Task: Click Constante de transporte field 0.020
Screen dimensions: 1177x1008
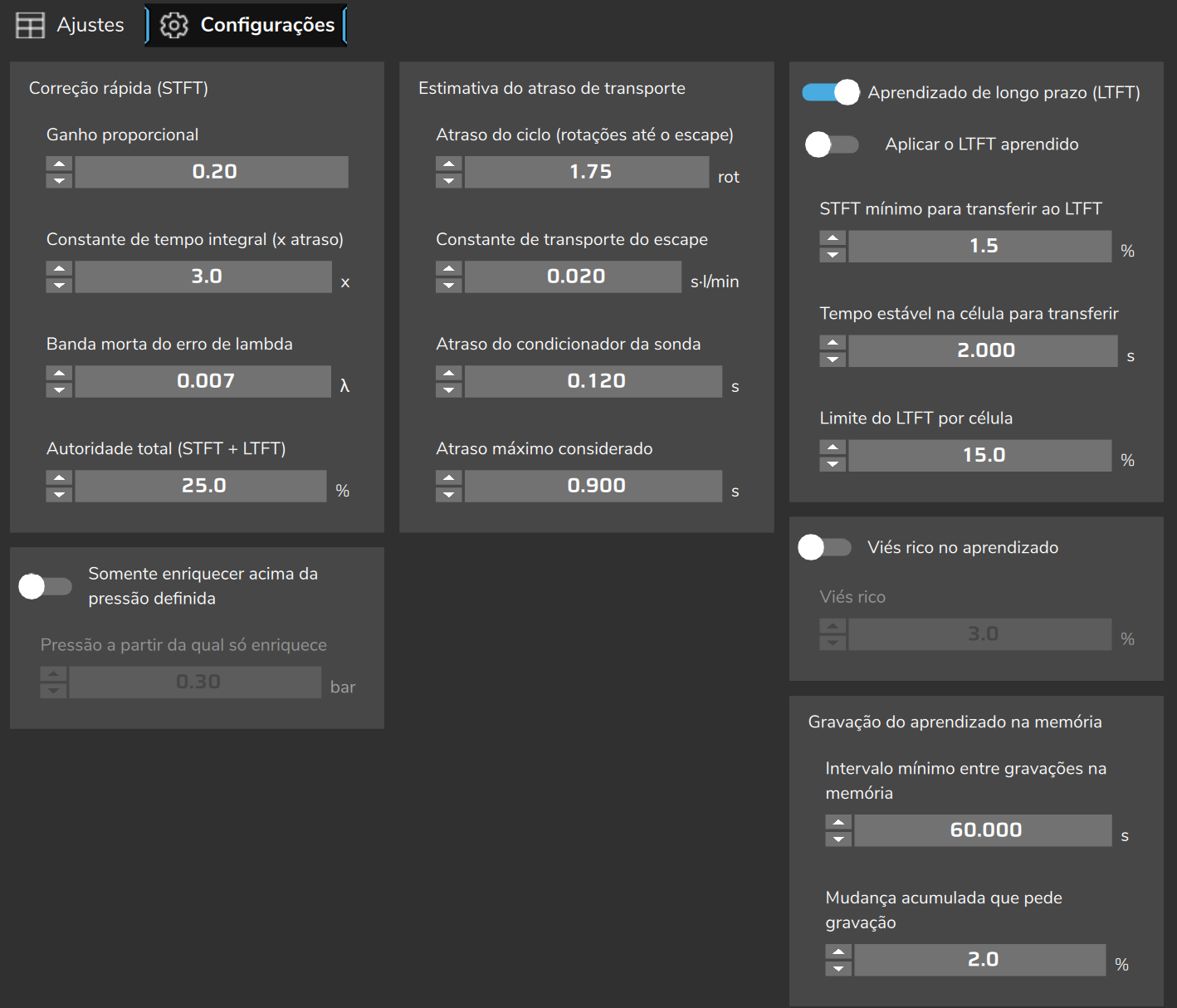Action: click(573, 276)
